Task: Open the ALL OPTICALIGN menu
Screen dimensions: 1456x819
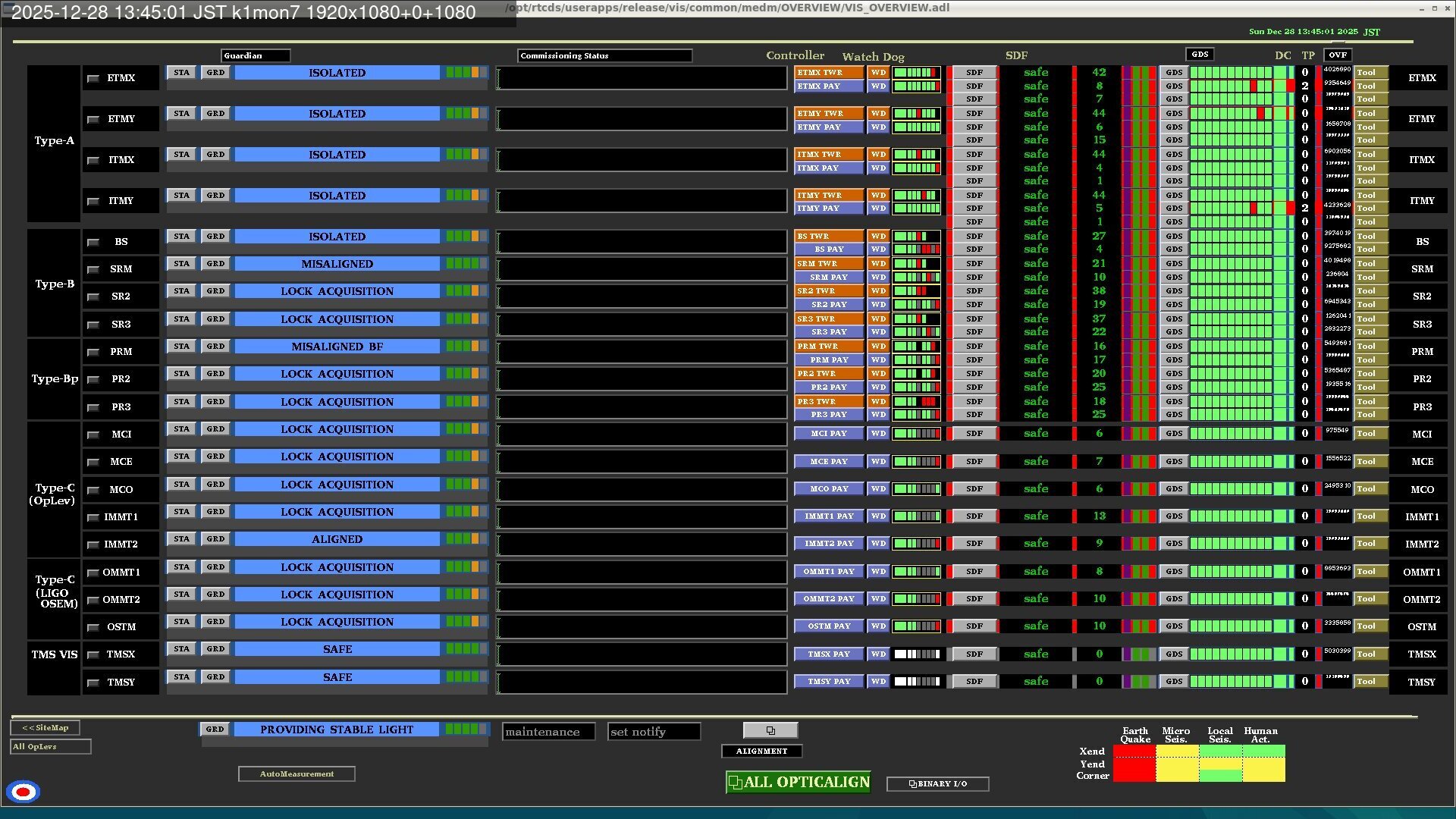Action: (798, 783)
